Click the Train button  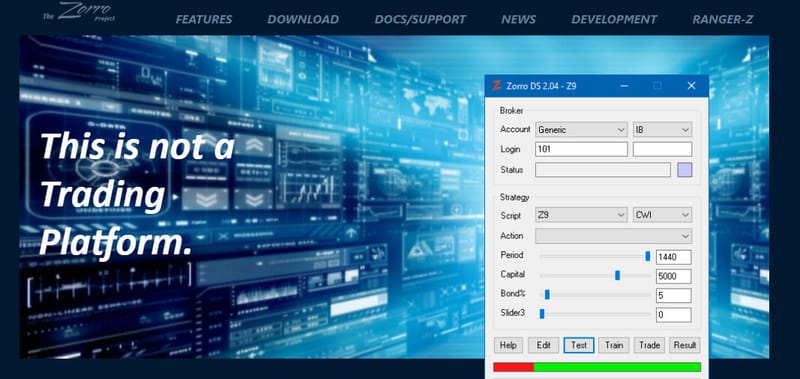(614, 345)
